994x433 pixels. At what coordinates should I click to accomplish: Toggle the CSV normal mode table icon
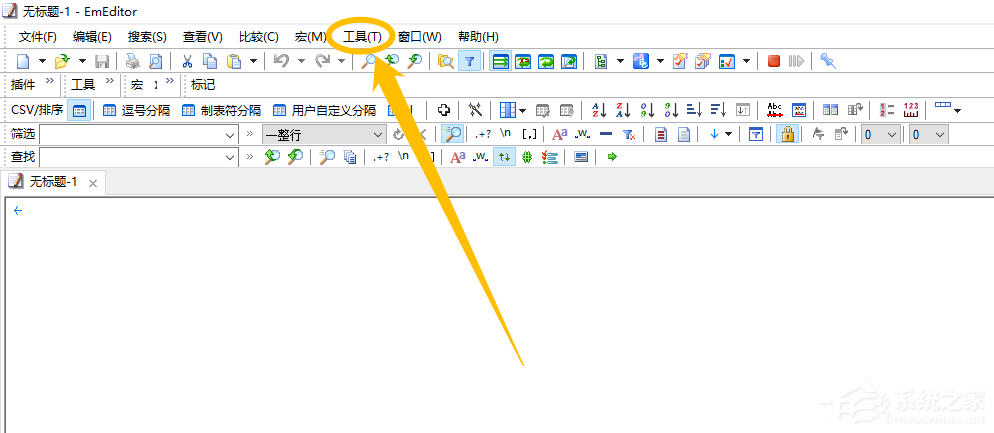coord(79,110)
